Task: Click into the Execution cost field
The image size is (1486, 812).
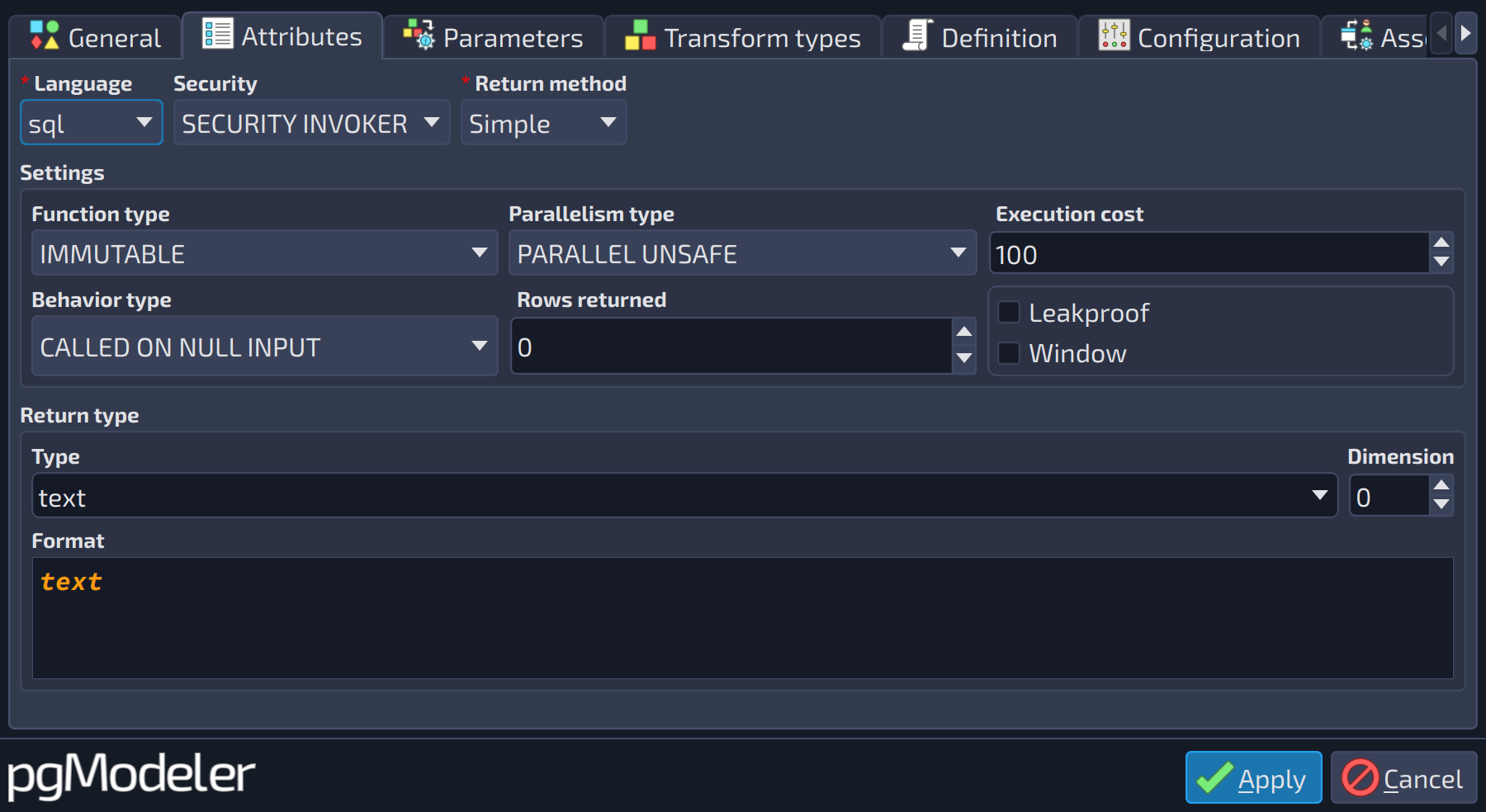Action: point(1209,253)
